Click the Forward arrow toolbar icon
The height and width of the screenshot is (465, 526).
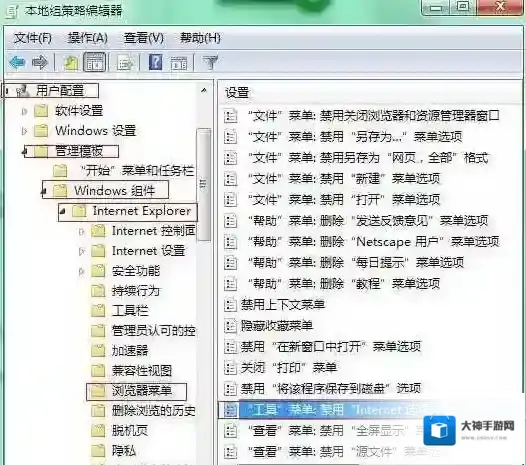[40, 62]
